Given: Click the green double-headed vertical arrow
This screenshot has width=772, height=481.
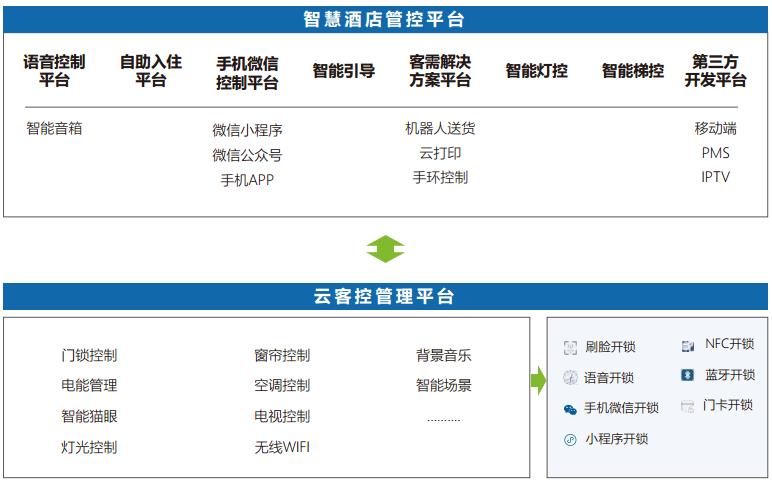Looking at the screenshot, I should click(x=385, y=249).
